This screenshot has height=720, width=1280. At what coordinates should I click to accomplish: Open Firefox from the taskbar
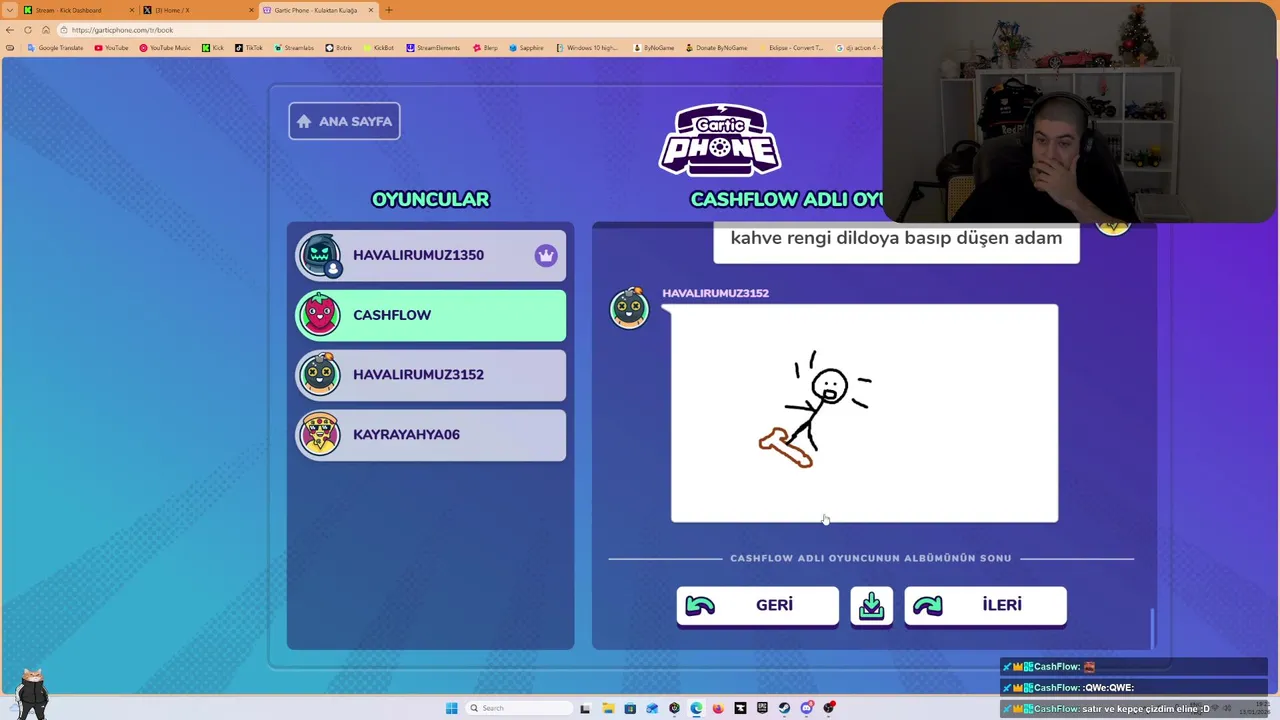click(718, 708)
